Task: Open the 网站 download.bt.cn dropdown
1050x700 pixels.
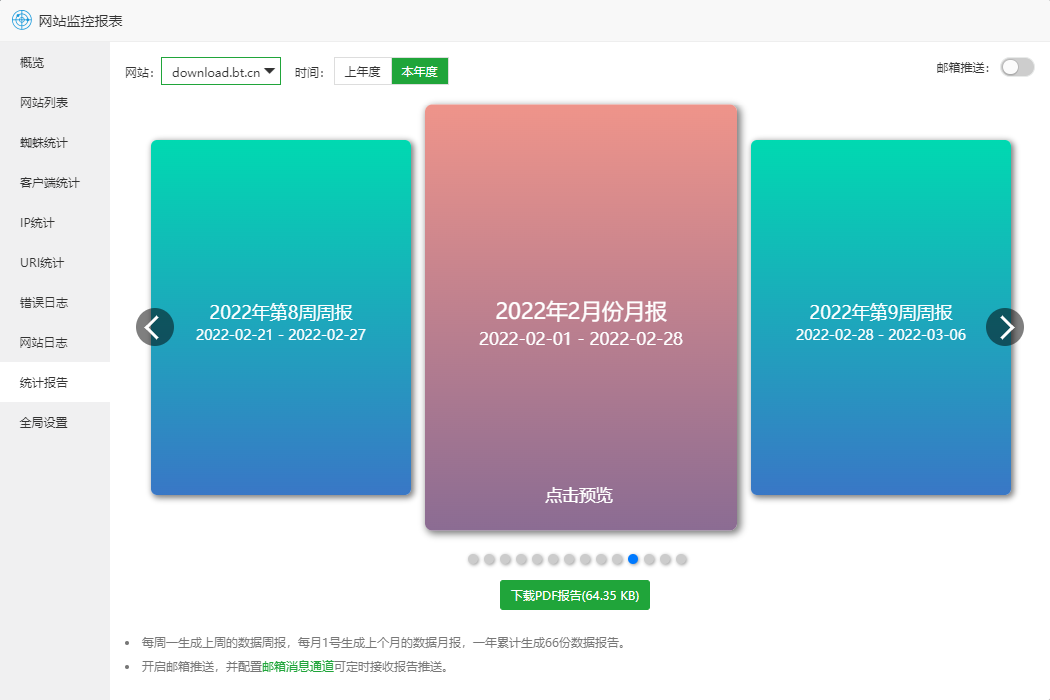Action: click(221, 72)
